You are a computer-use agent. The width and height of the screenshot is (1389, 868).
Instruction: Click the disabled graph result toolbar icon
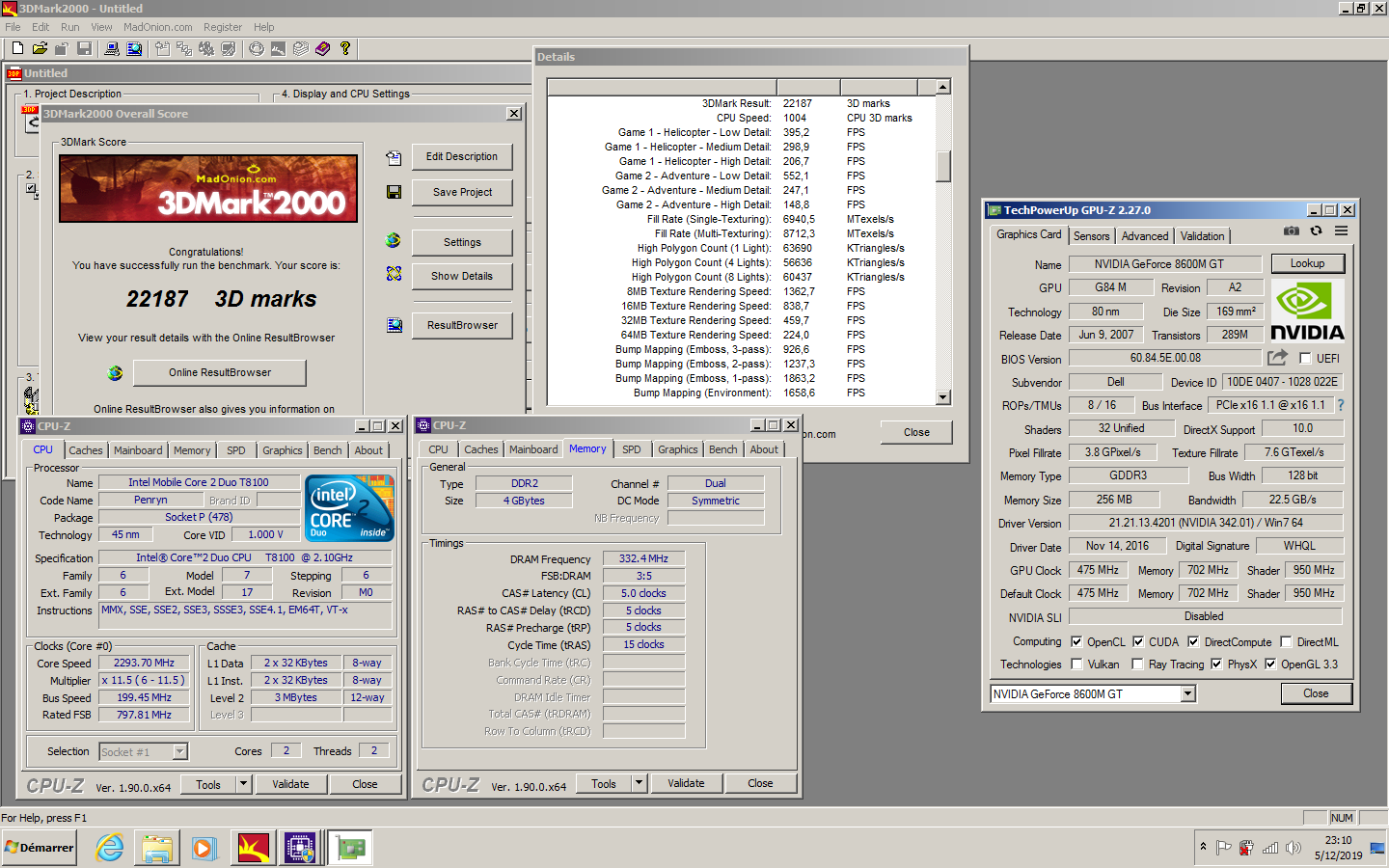tap(279, 48)
